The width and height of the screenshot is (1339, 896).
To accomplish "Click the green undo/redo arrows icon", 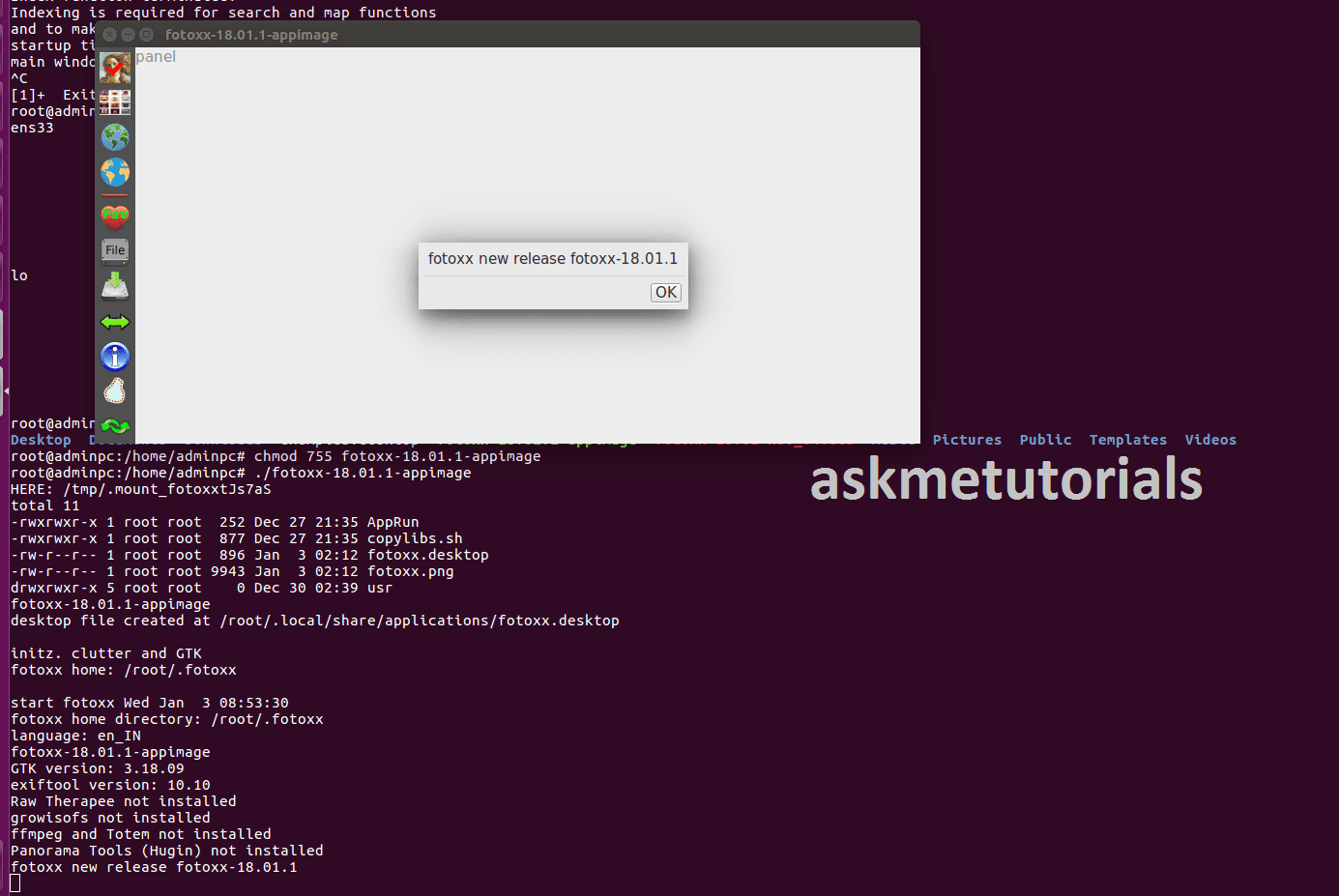I will 115,425.
